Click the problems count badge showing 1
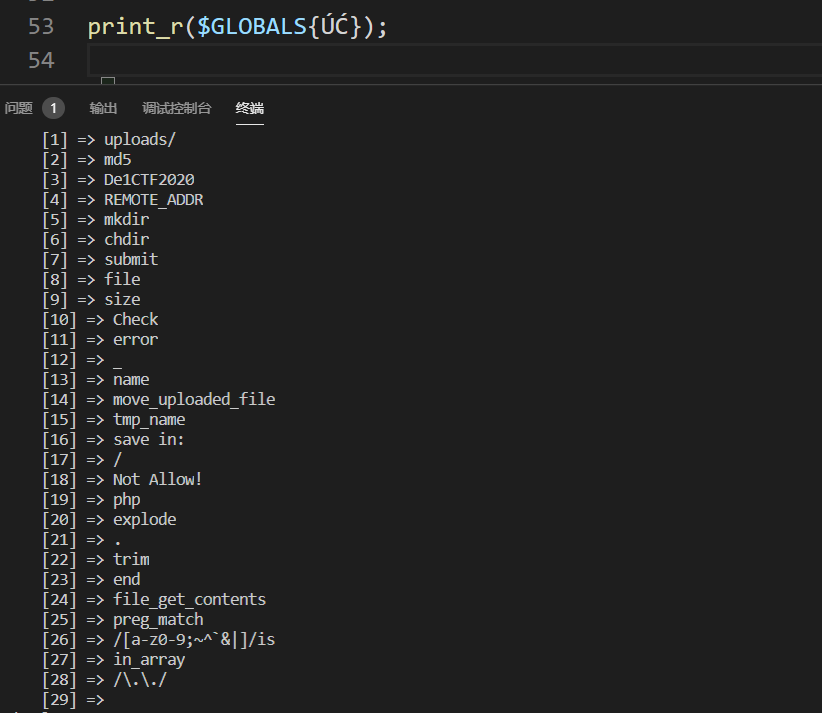822x713 pixels. click(x=53, y=109)
